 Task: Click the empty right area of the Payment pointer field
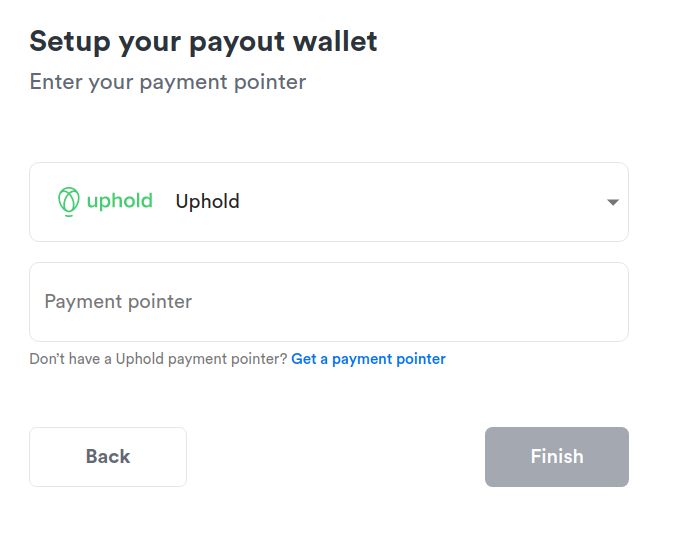500,302
